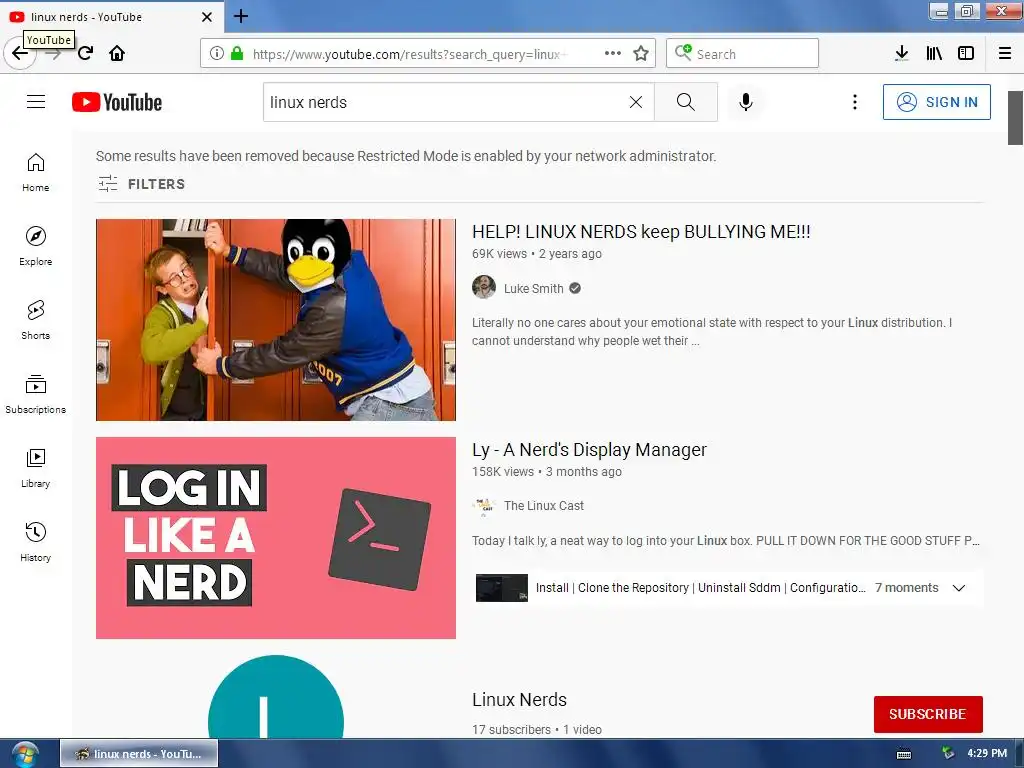Open History in the sidebar

click(x=35, y=542)
